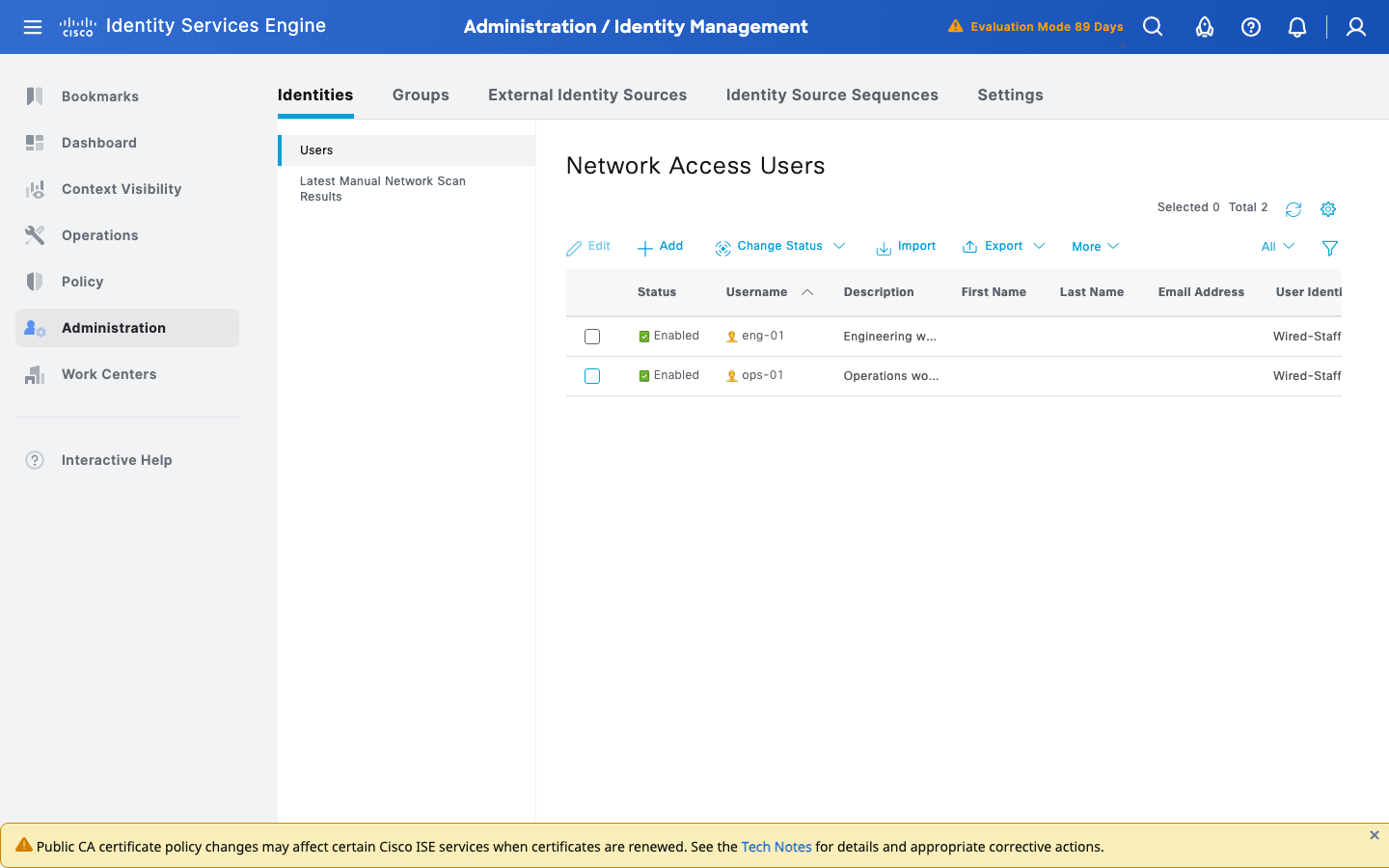Open the All filter dropdown
1389x868 pixels.
pyautogui.click(x=1278, y=247)
